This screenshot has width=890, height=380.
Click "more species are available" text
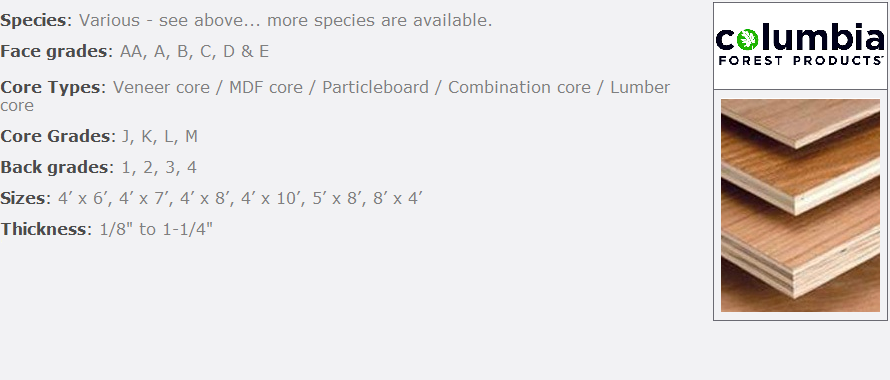click(380, 20)
